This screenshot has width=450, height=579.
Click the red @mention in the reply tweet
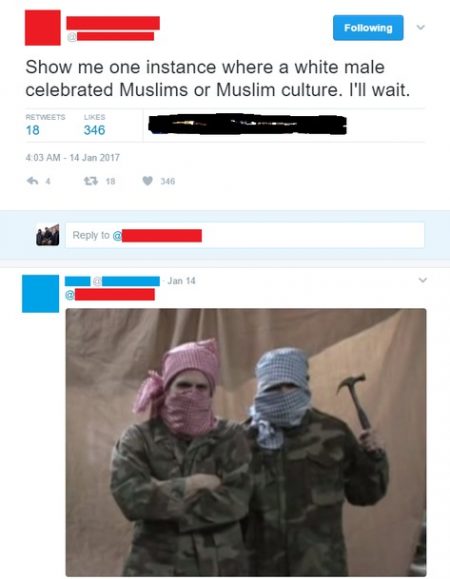tap(110, 295)
